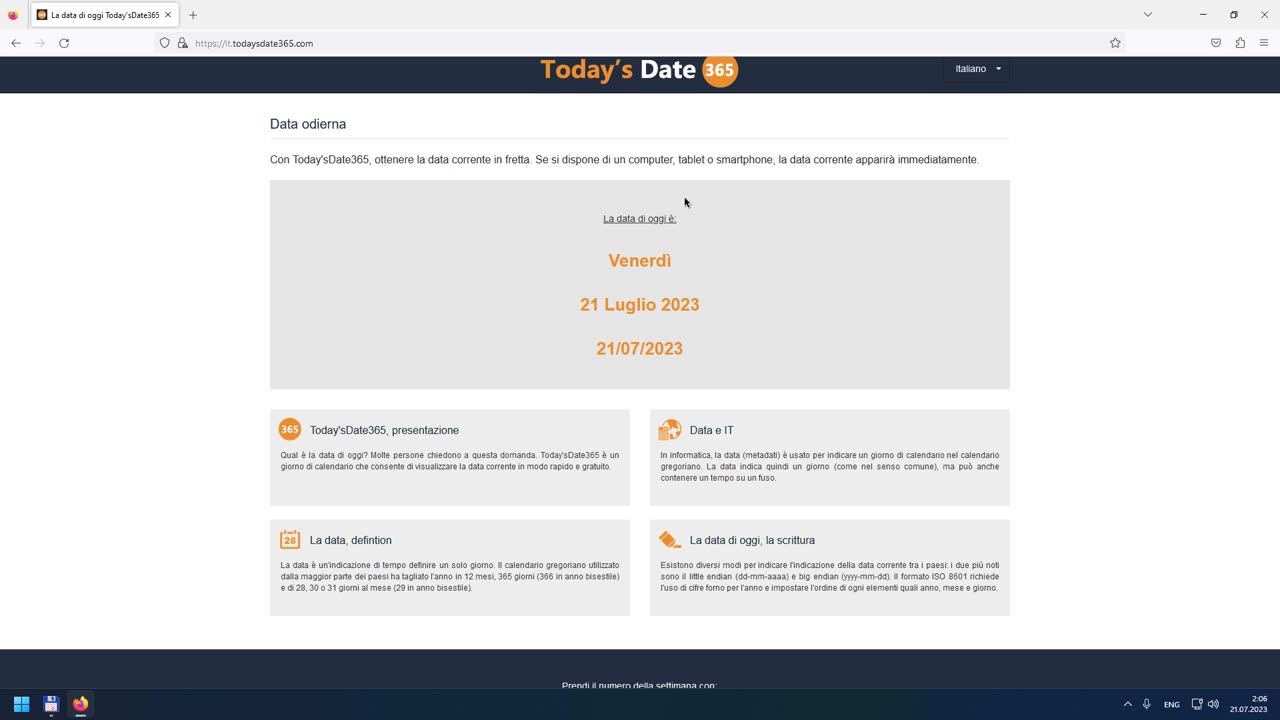Click the Today'sDate365, presentazione title
Screen dimensions: 1280x720
coord(384,430)
